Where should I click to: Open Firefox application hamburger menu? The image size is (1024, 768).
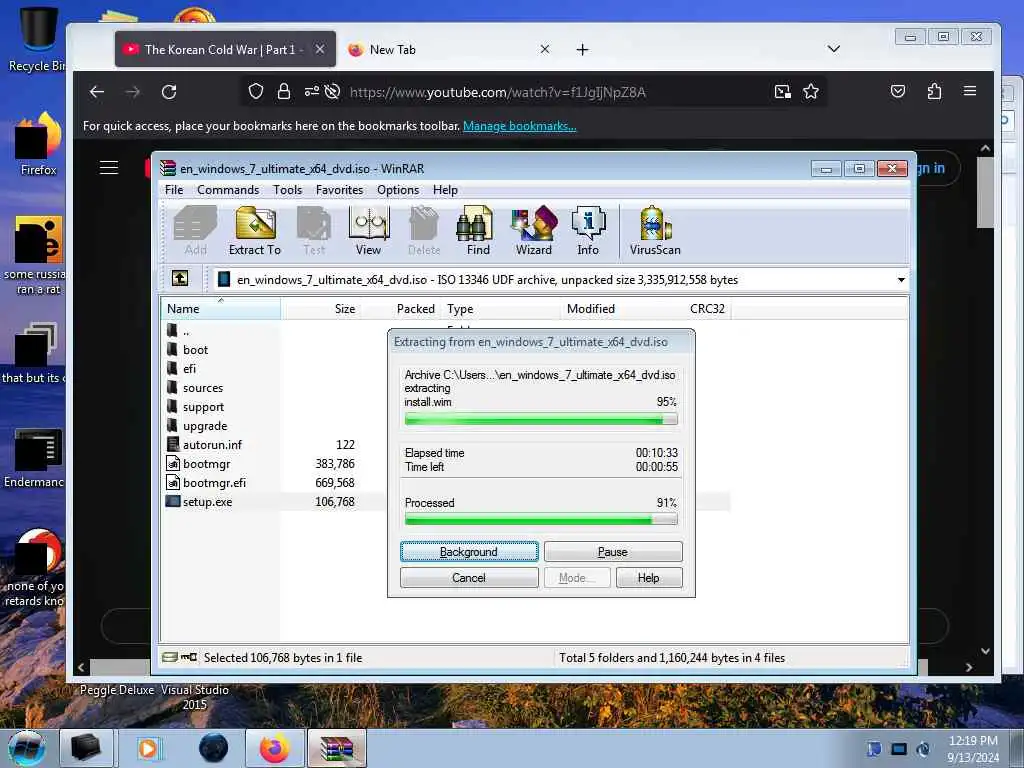(970, 91)
